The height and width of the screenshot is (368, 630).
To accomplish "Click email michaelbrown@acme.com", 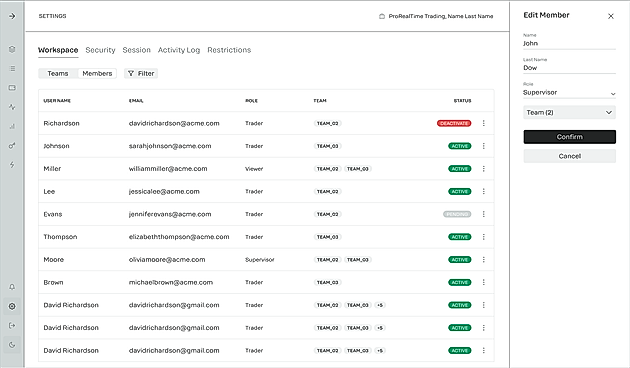I will [171, 282].
